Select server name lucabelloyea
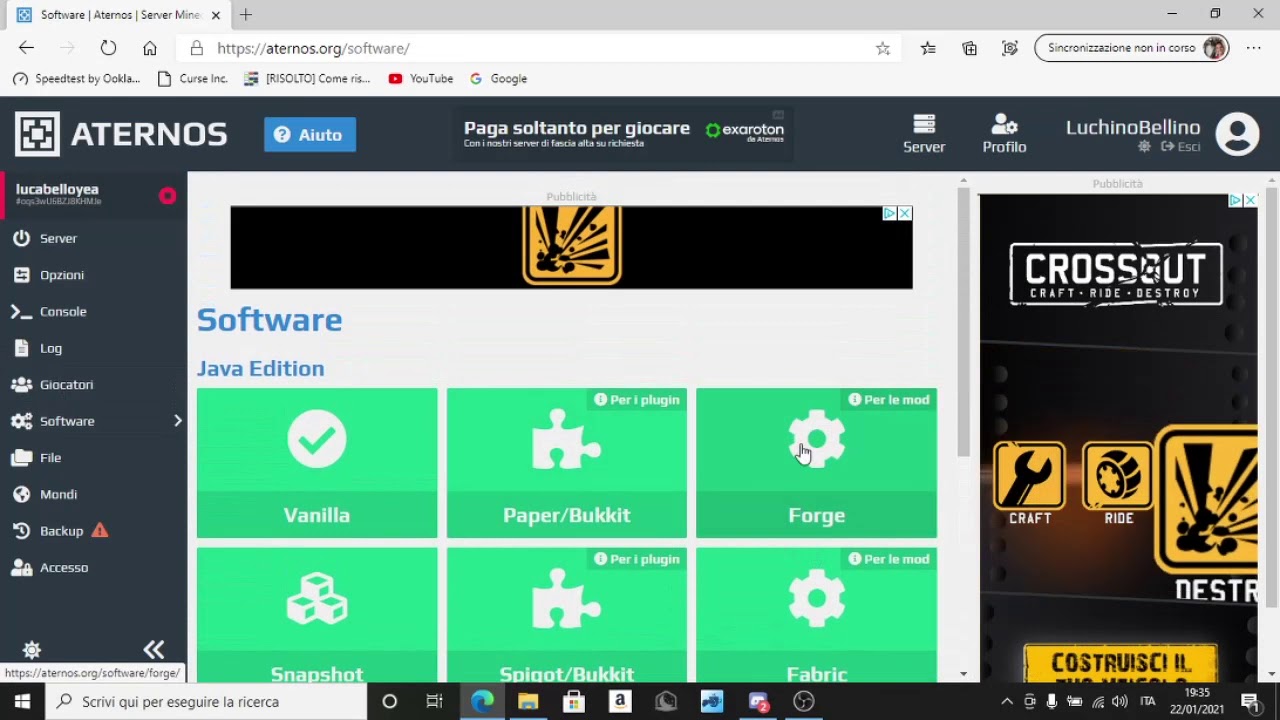The image size is (1280, 720). point(57,189)
